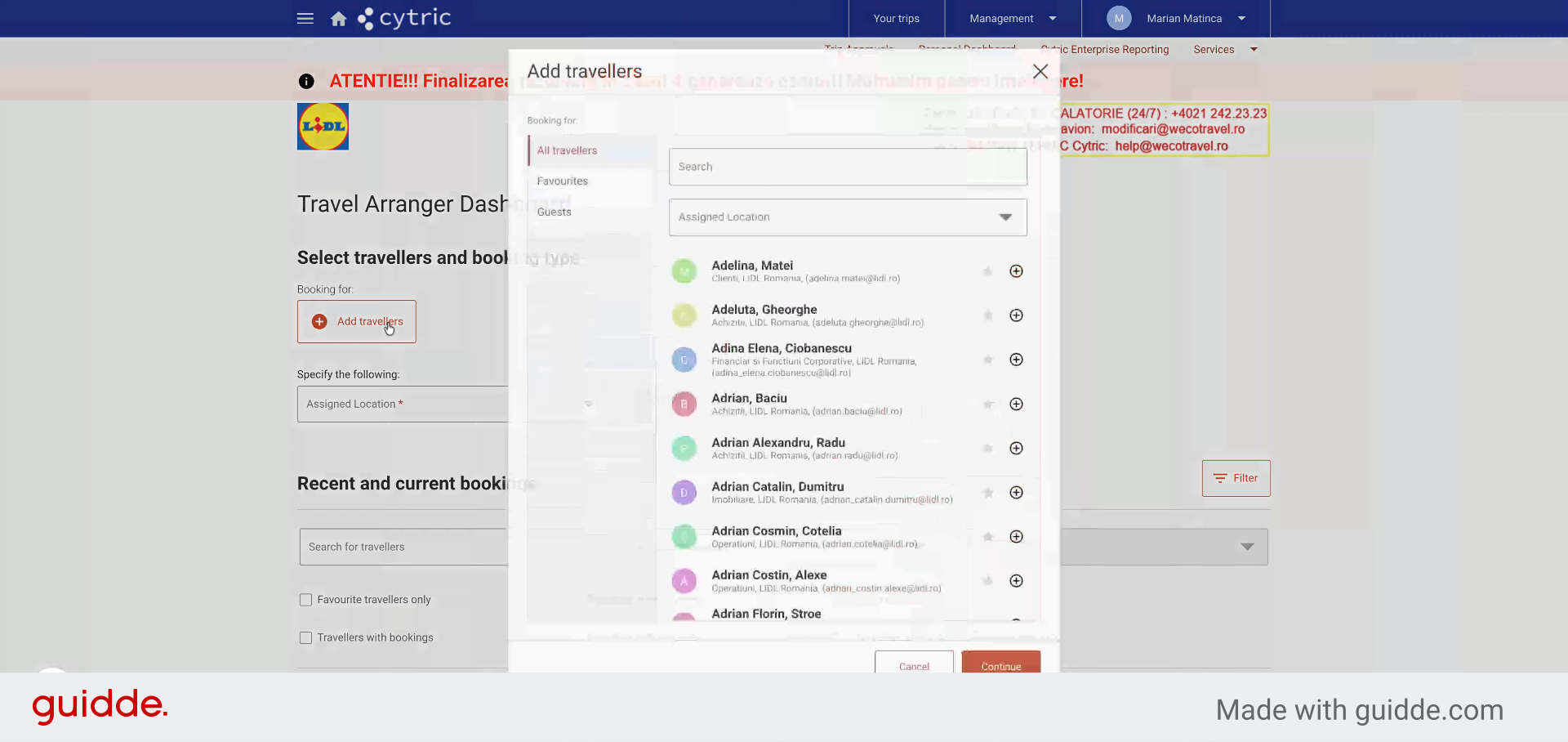Click the Lidl logo image
Viewport: 1568px width, 742px height.
click(x=323, y=127)
